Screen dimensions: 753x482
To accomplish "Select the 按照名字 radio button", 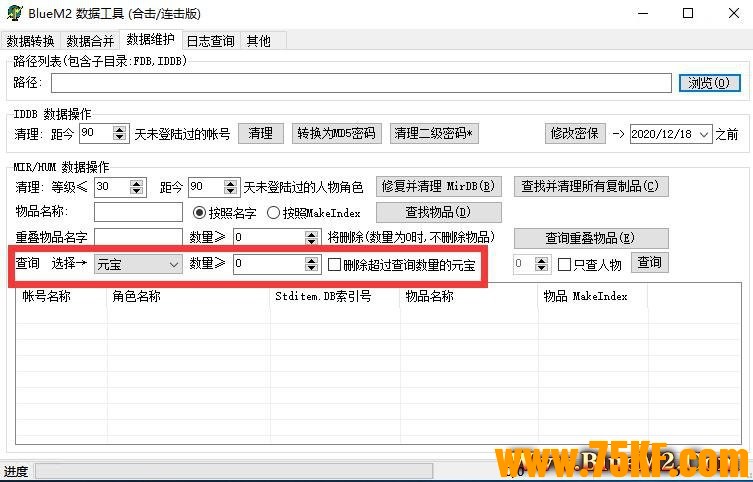I will (199, 212).
